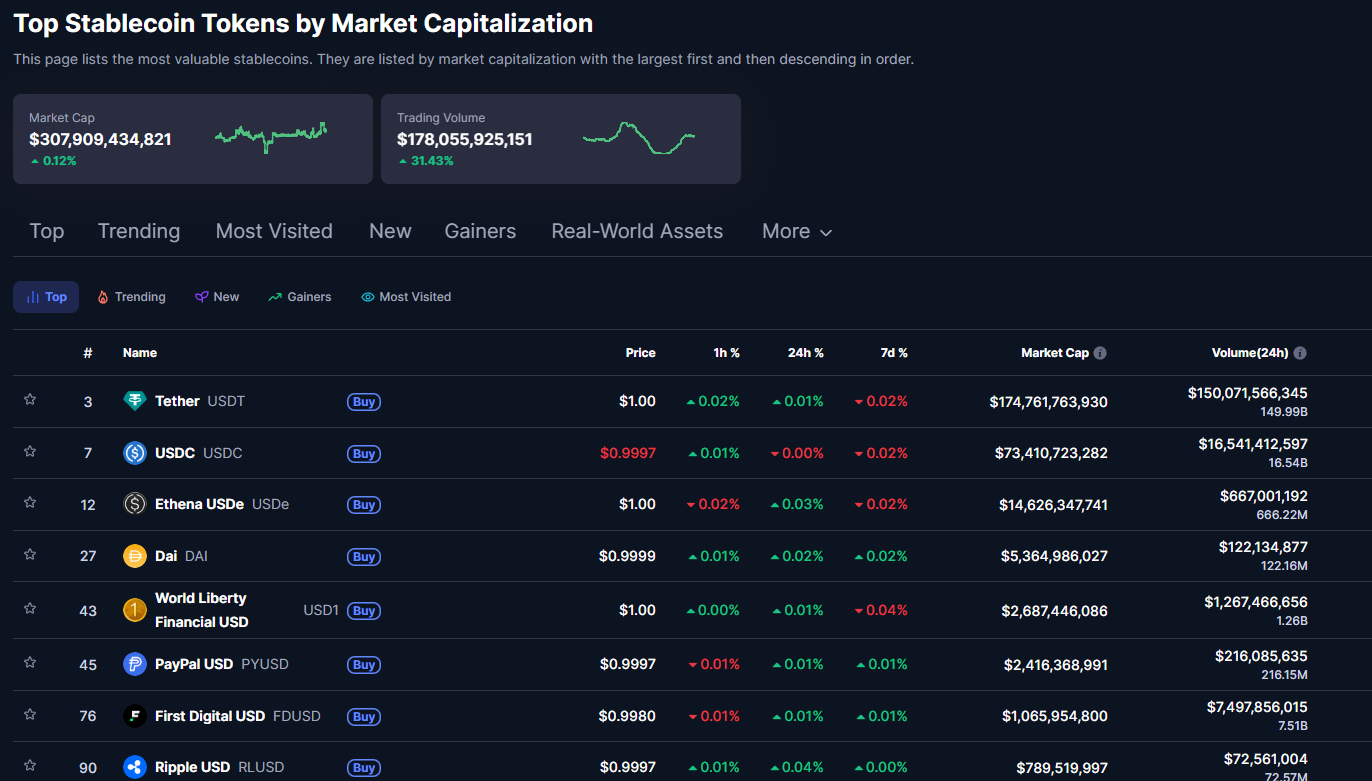1372x781 pixels.
Task: Click Tether volume $150,071,566,345
Action: (x=1247, y=393)
